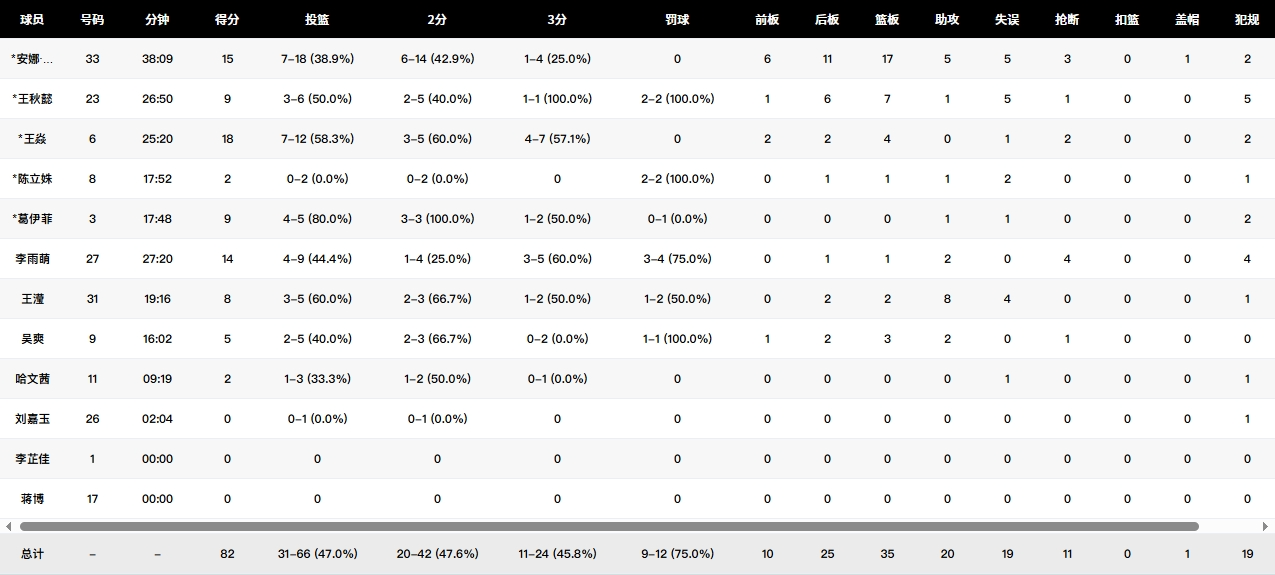
Task: Select the 3分 column header
Action: [557, 19]
